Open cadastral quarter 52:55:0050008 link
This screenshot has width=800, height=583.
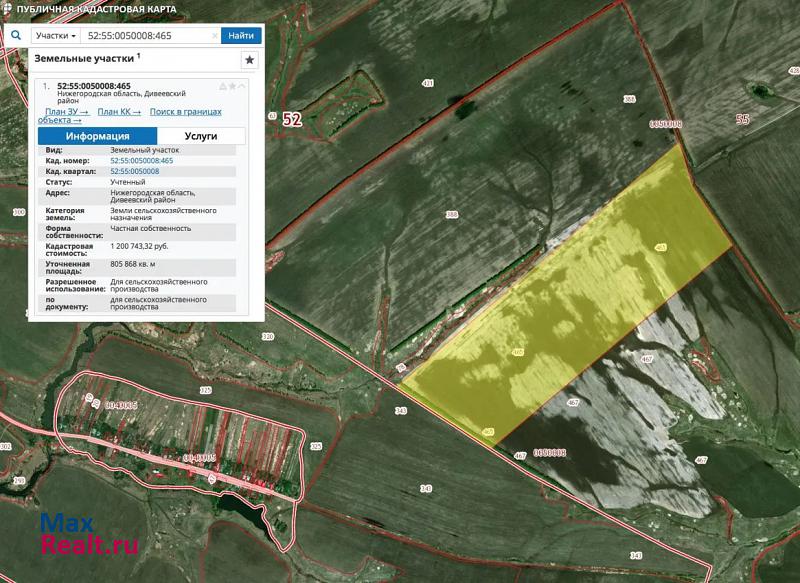tap(134, 171)
